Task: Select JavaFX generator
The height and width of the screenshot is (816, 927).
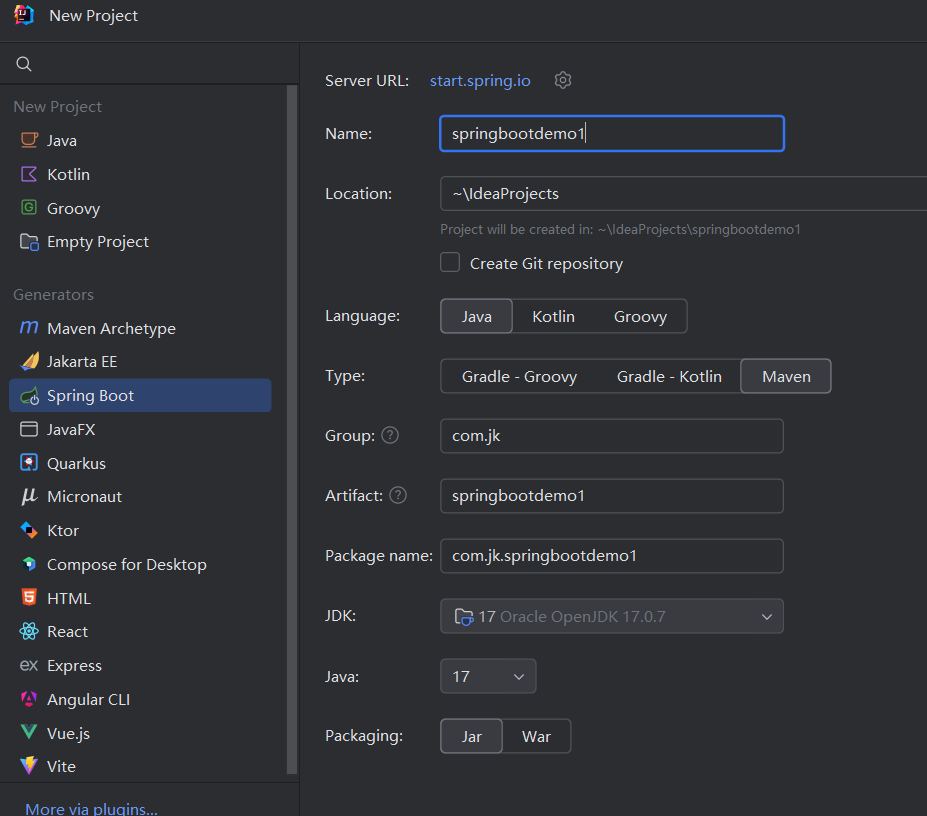Action: (x=140, y=429)
